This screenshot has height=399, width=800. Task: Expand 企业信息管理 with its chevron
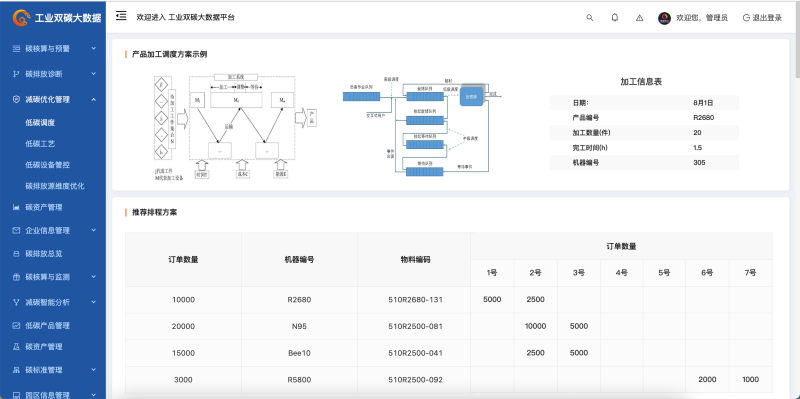(93, 231)
